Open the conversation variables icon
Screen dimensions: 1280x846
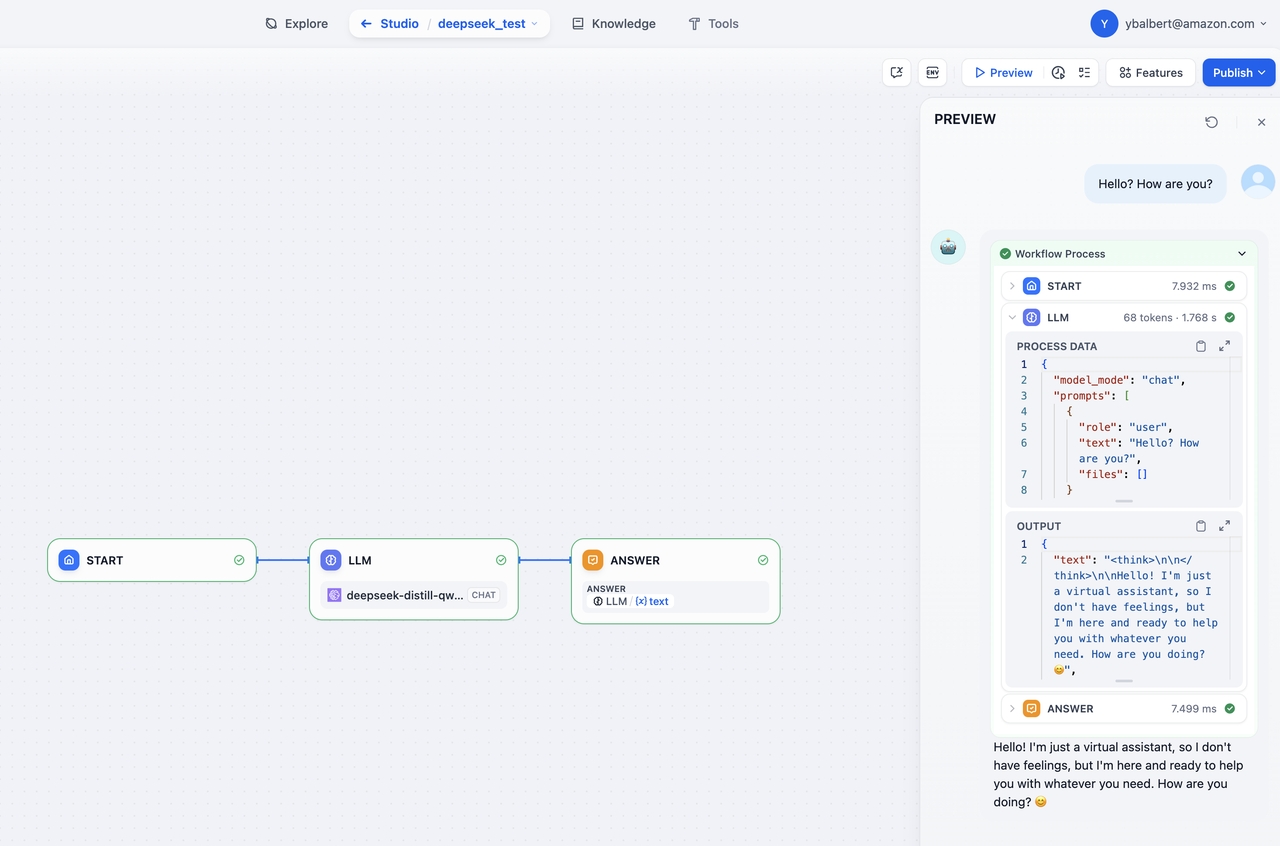tap(897, 73)
